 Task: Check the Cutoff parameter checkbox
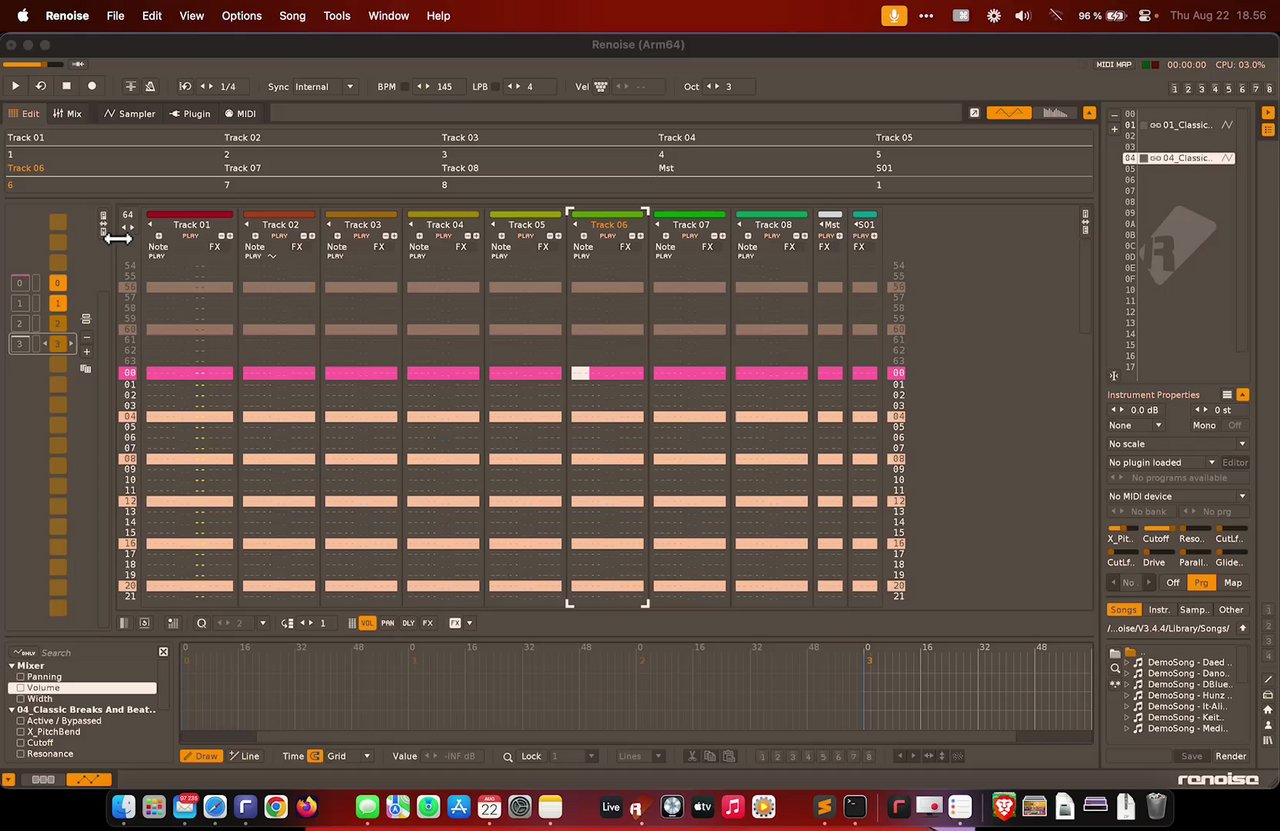21,743
